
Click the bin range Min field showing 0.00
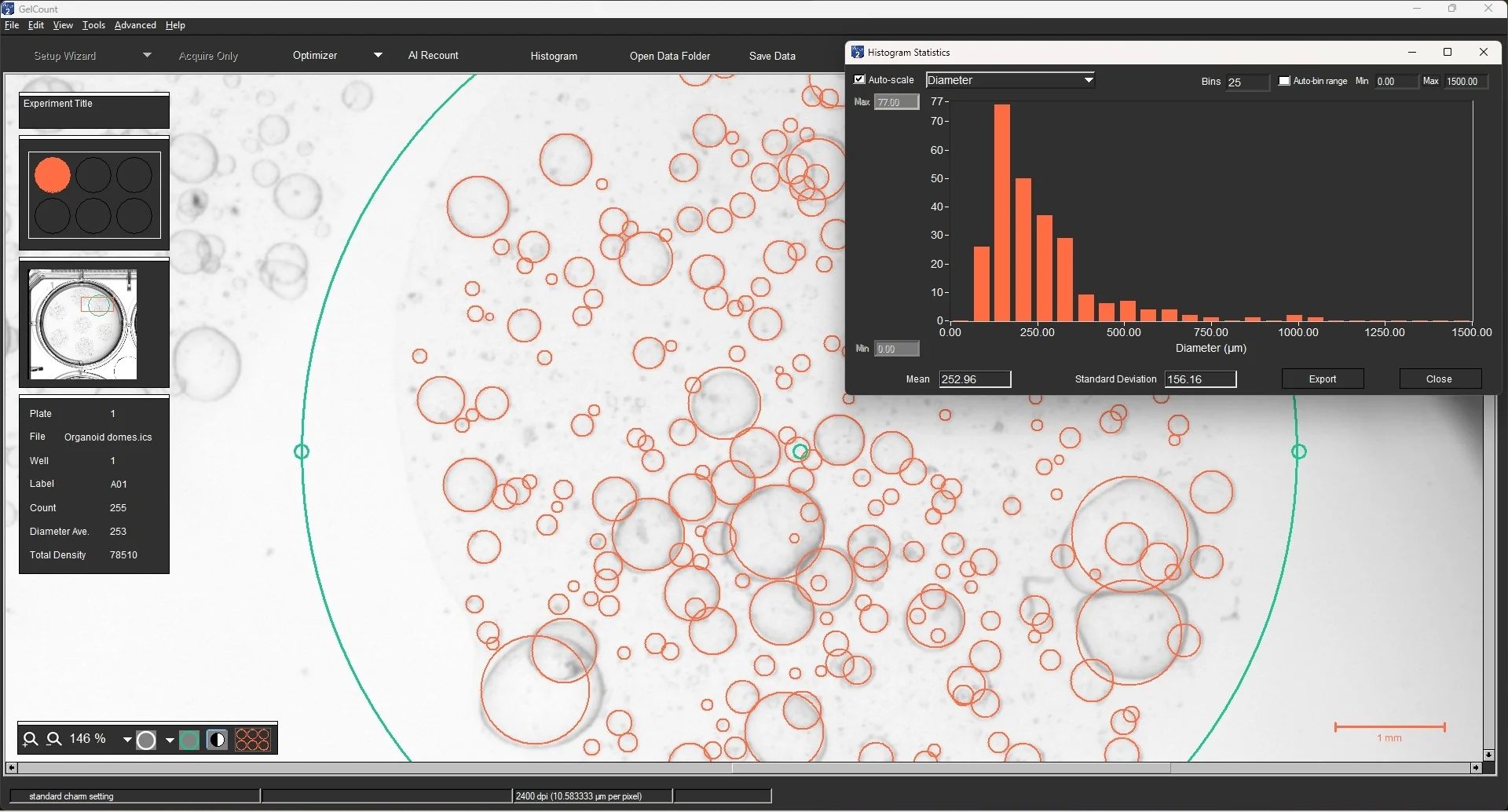click(x=1396, y=81)
